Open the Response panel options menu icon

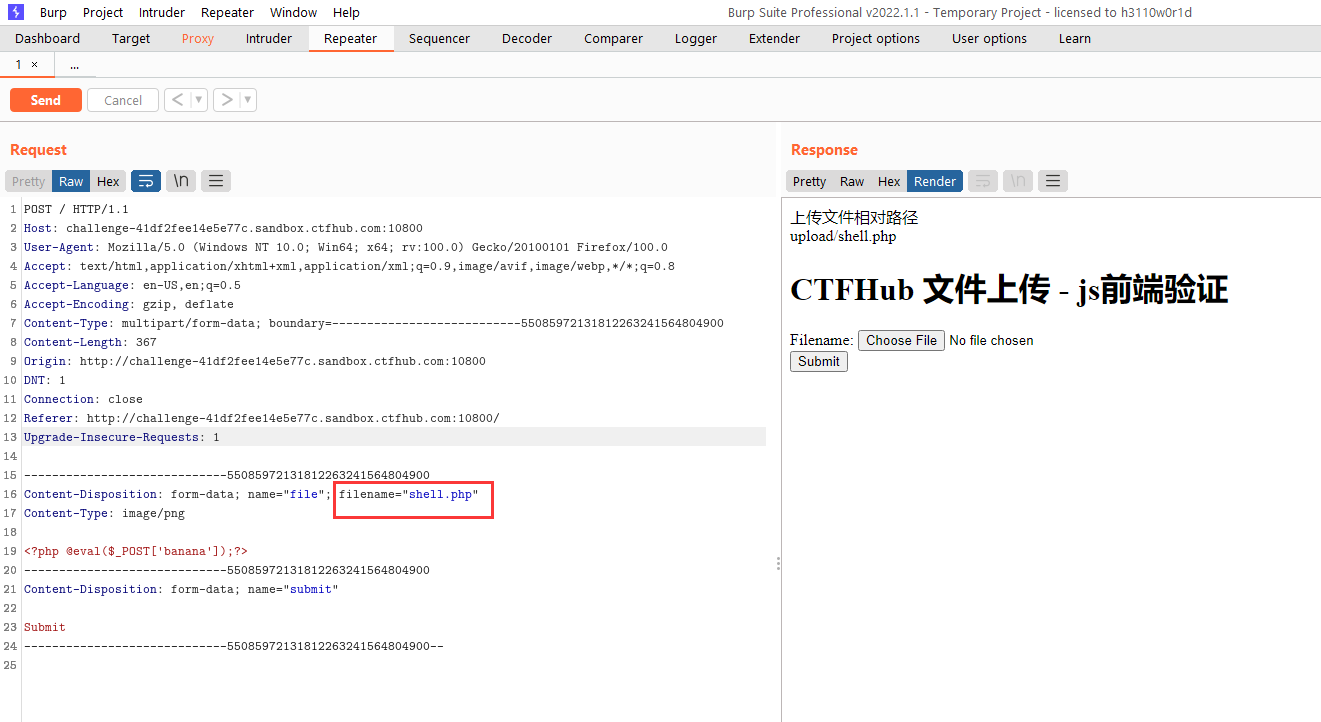point(1053,181)
